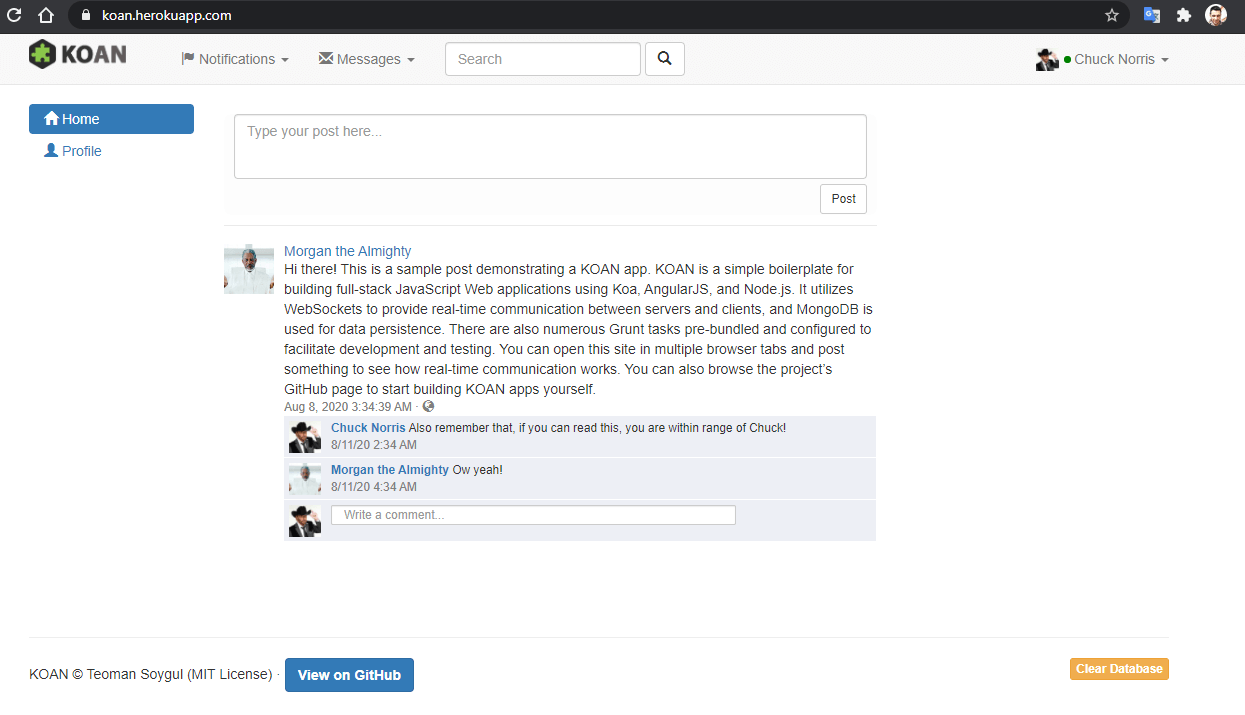Reload the page with the browser refresh icon
Viewport: 1245px width, 715px height.
pos(14,15)
